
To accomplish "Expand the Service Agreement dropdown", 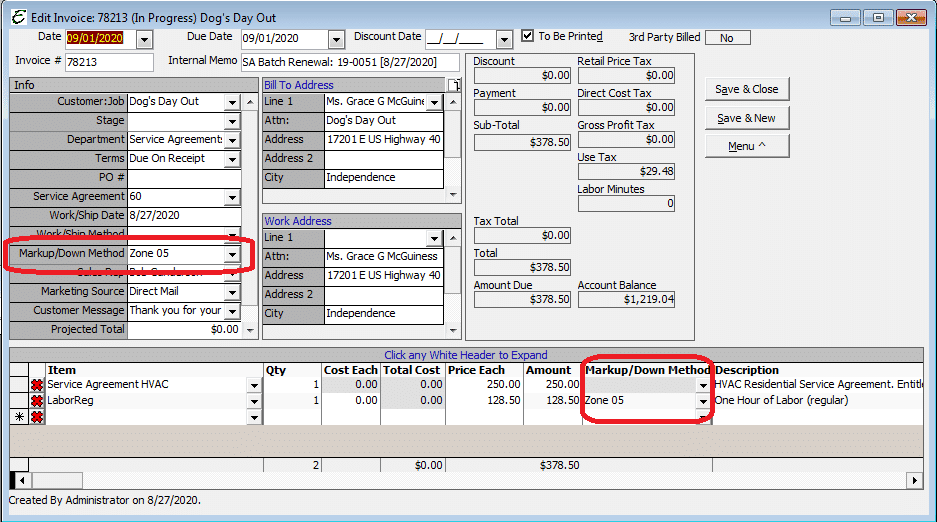I will pos(232,198).
